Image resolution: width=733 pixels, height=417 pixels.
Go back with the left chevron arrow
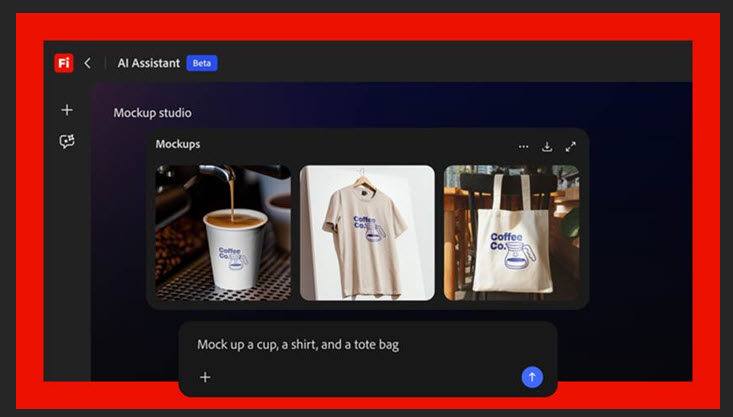87,63
